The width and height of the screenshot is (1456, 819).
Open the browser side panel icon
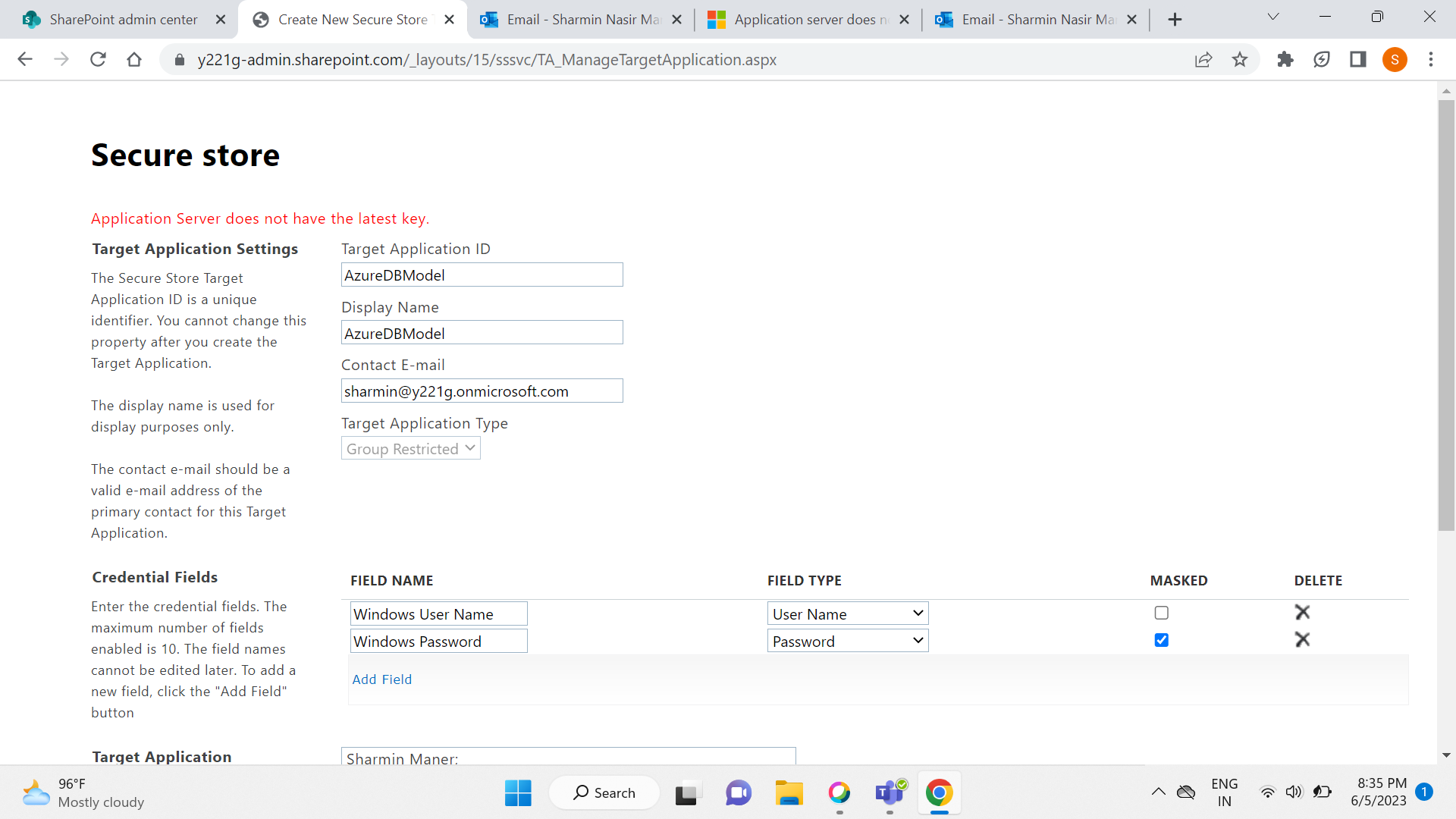(x=1357, y=60)
